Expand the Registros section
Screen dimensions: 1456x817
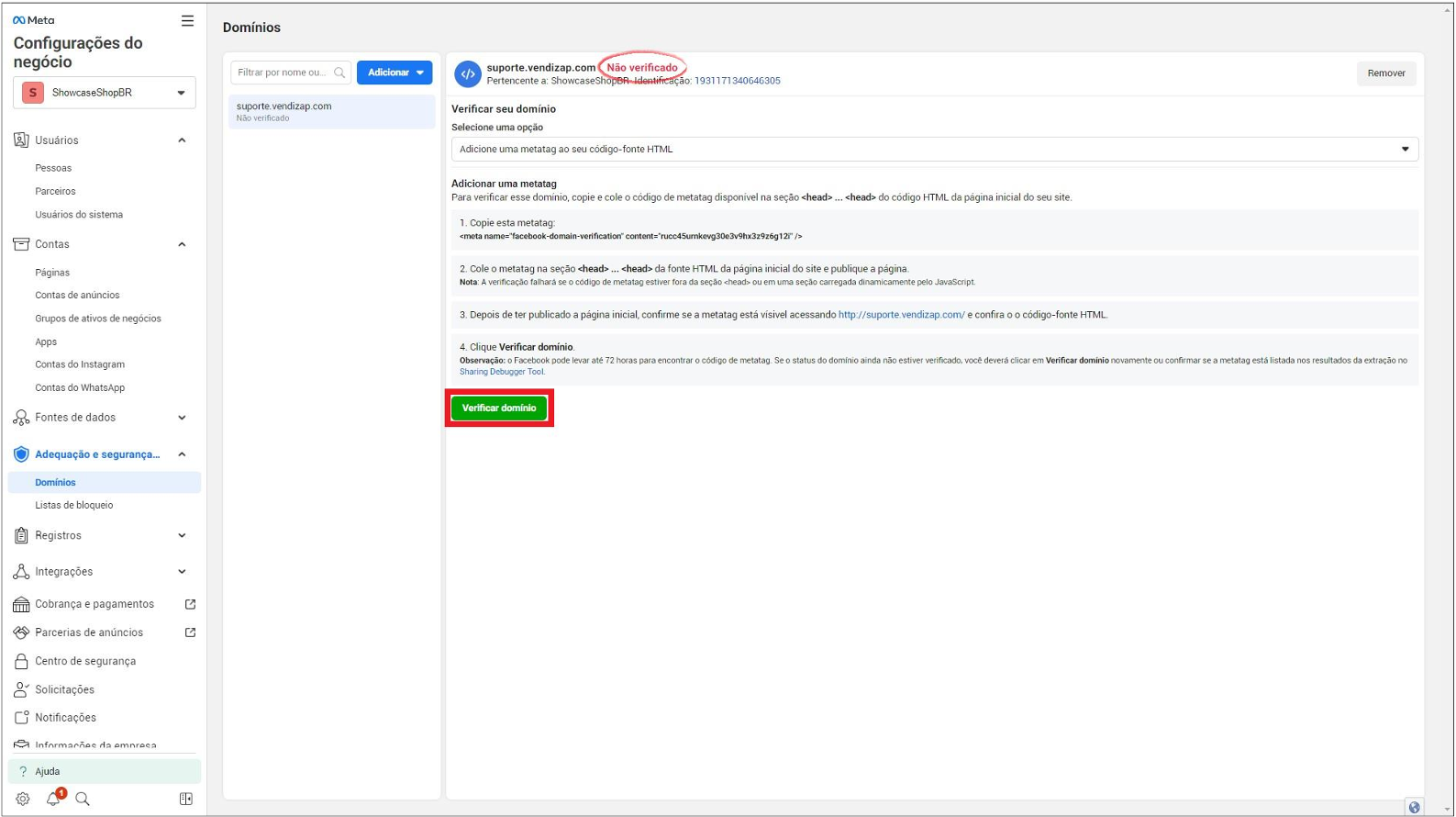coord(182,535)
